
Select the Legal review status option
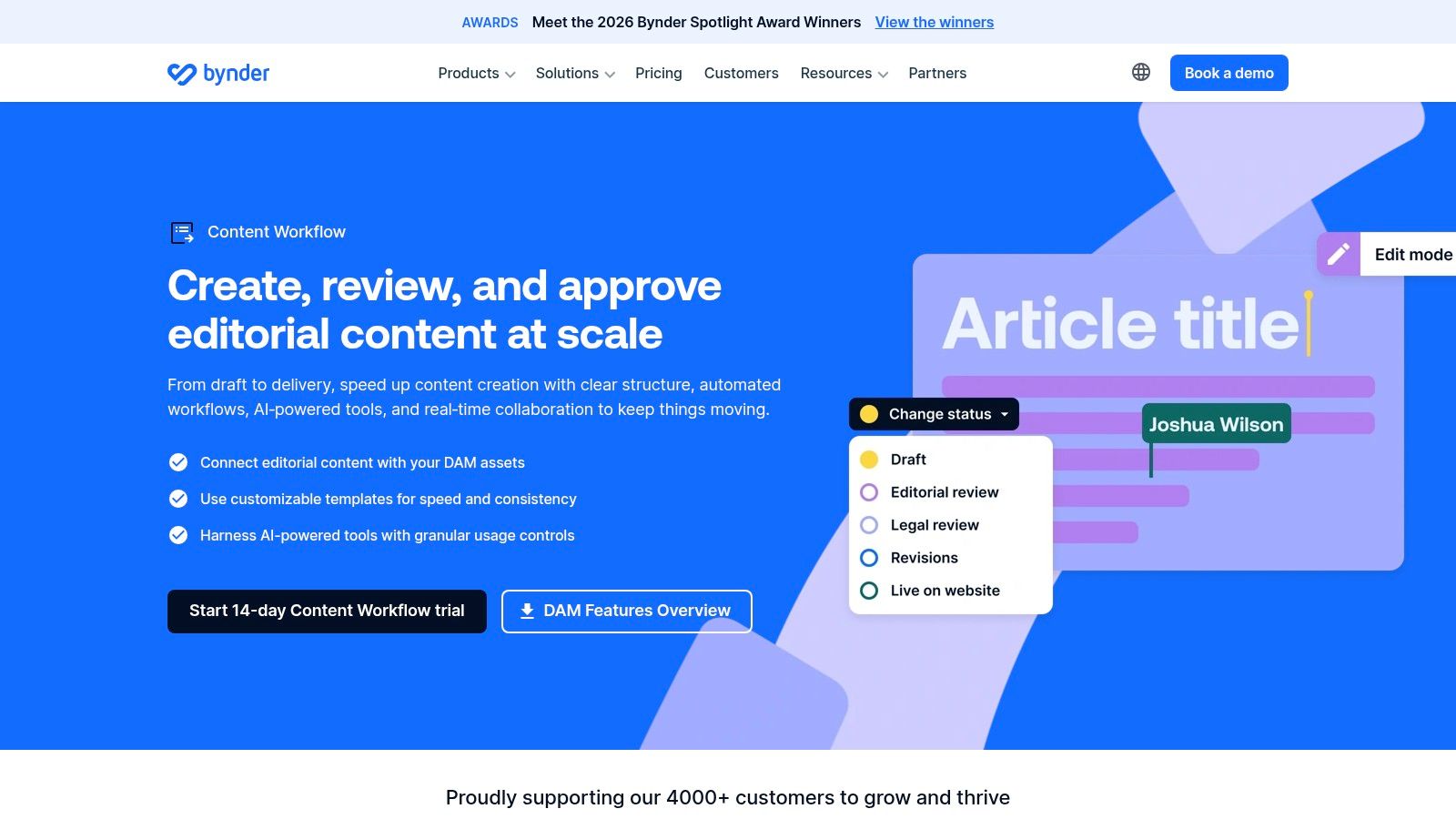[951, 525]
